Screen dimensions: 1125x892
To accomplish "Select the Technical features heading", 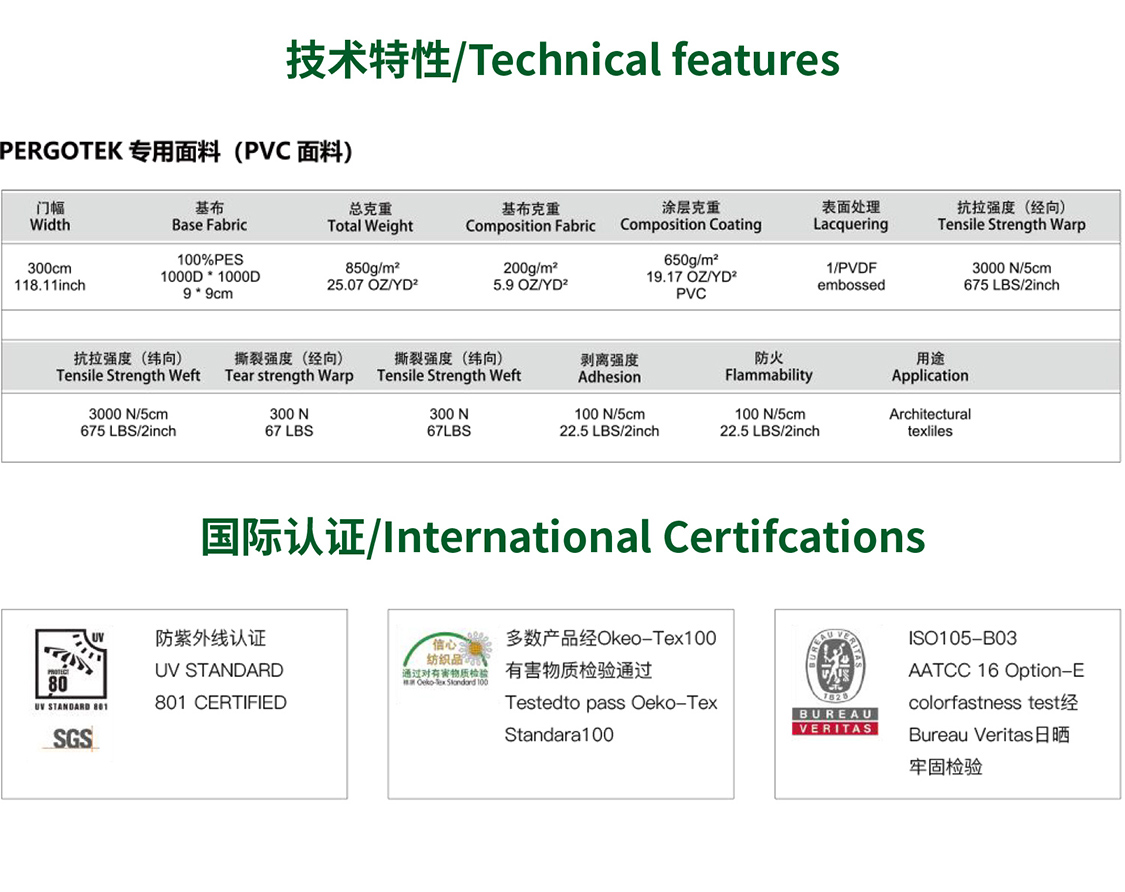I will click(x=563, y=60).
